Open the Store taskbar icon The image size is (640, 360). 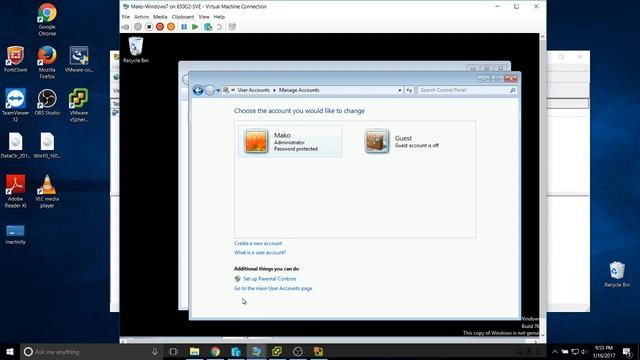pos(236,351)
